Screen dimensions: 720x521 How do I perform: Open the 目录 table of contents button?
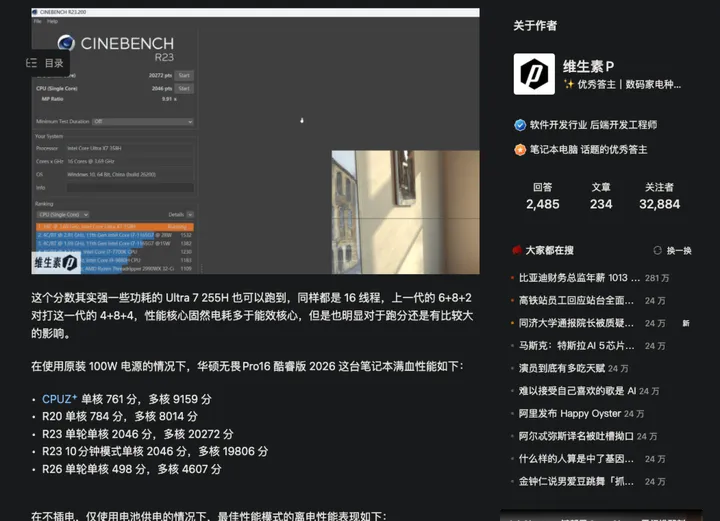coord(48,63)
